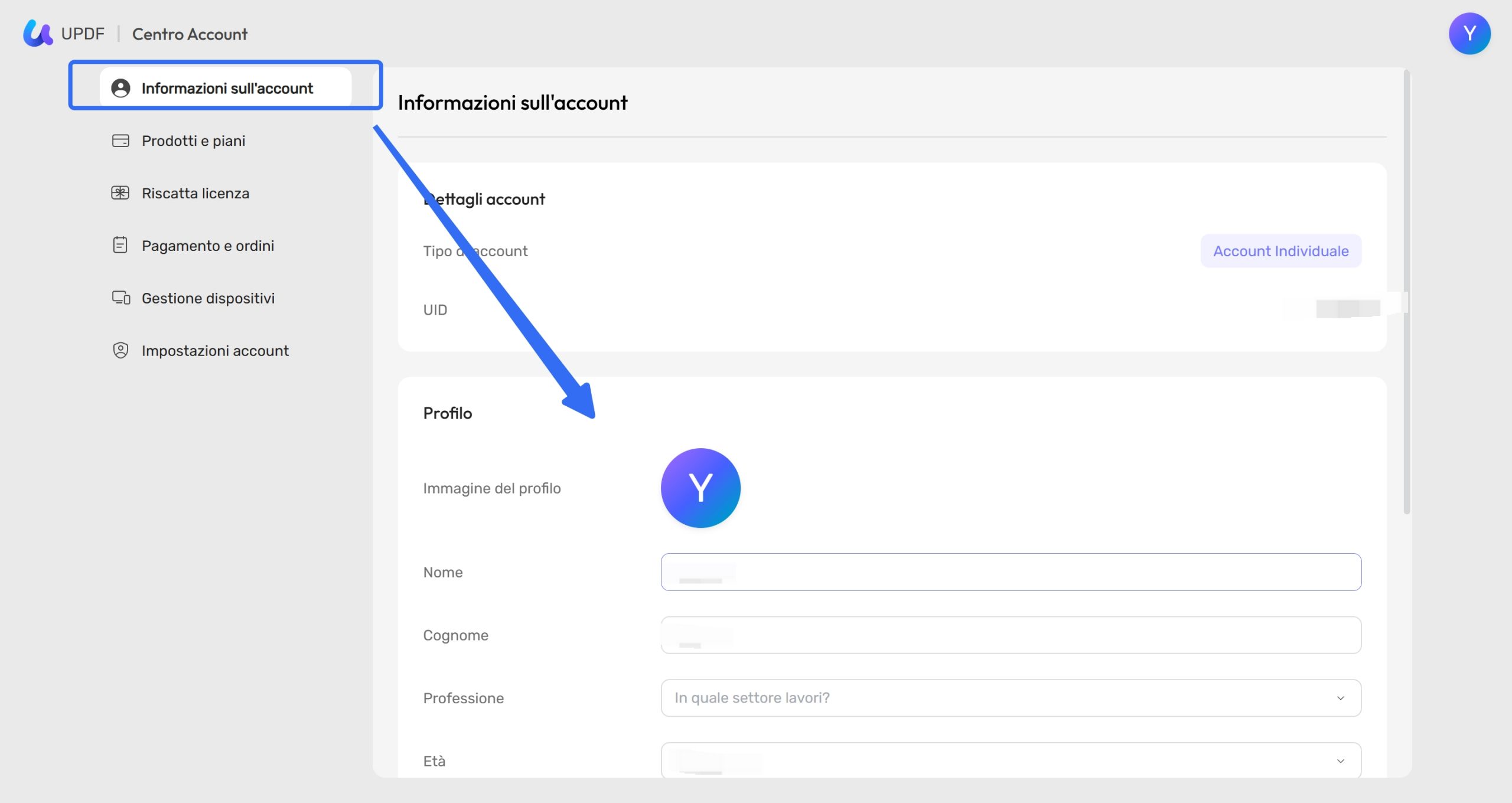Go to Riscatta licenza
Image resolution: width=1512 pixels, height=803 pixels.
195,193
